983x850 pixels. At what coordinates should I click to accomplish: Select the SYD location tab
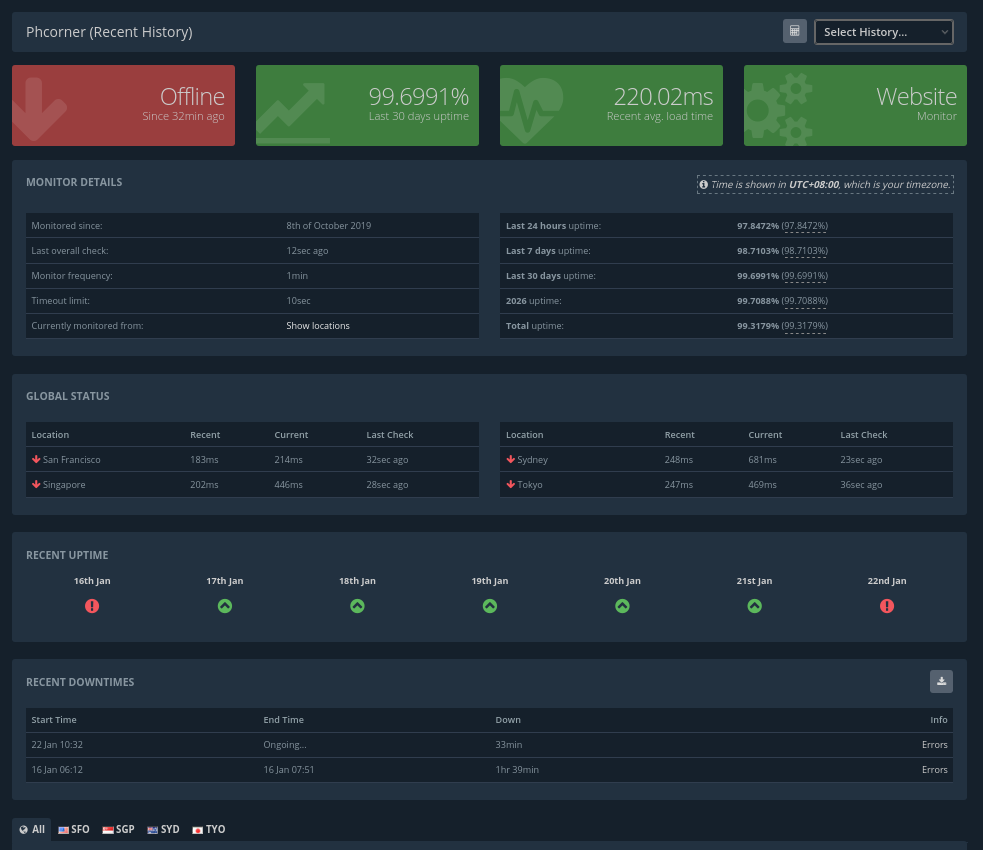pos(163,830)
